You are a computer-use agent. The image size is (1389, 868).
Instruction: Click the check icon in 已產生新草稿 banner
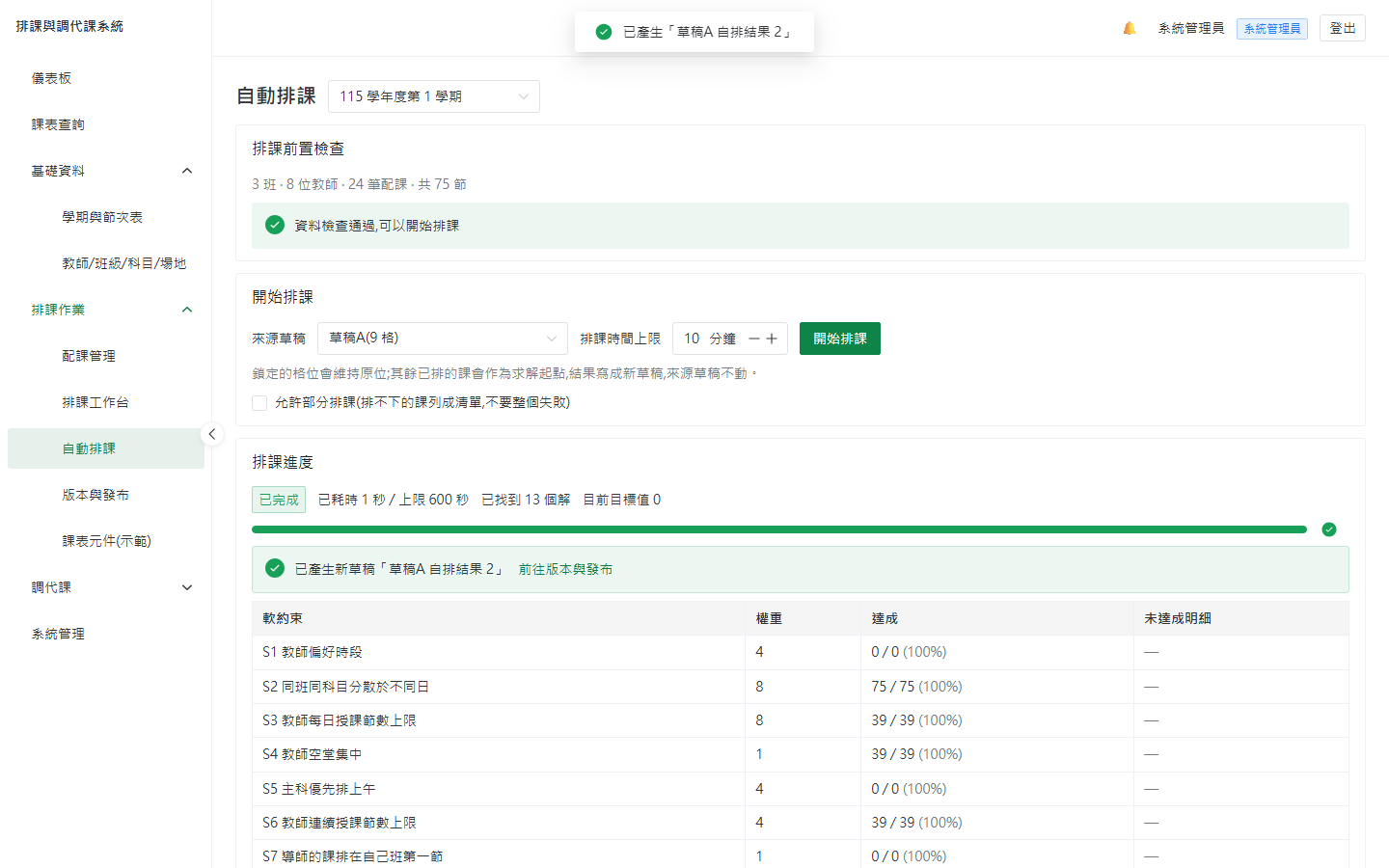click(275, 569)
